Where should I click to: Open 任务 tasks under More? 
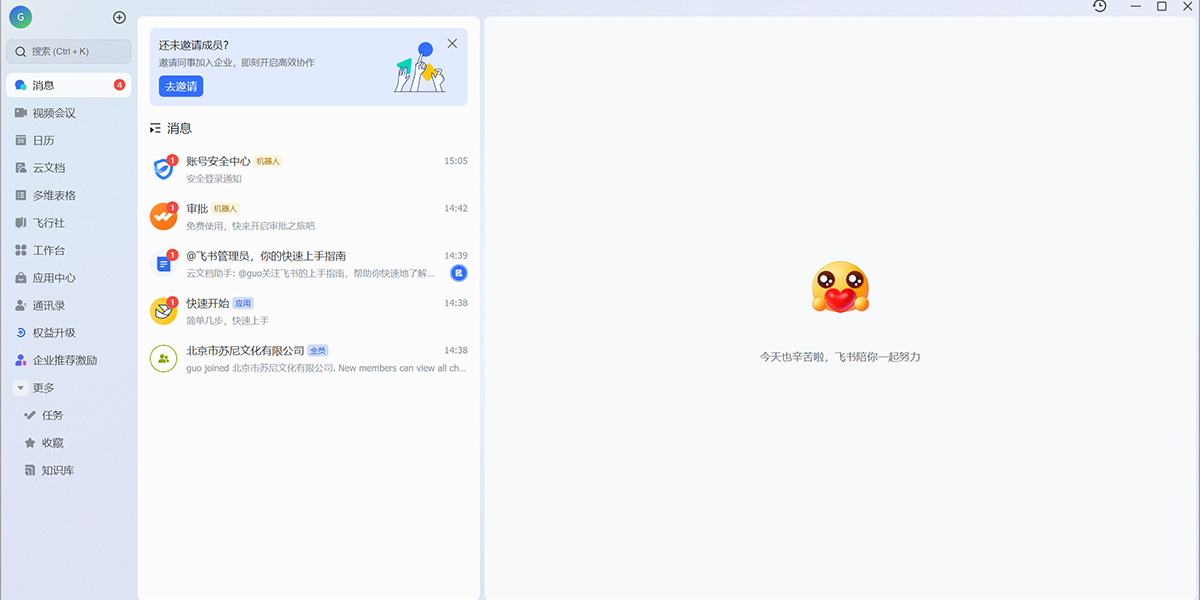coord(52,415)
